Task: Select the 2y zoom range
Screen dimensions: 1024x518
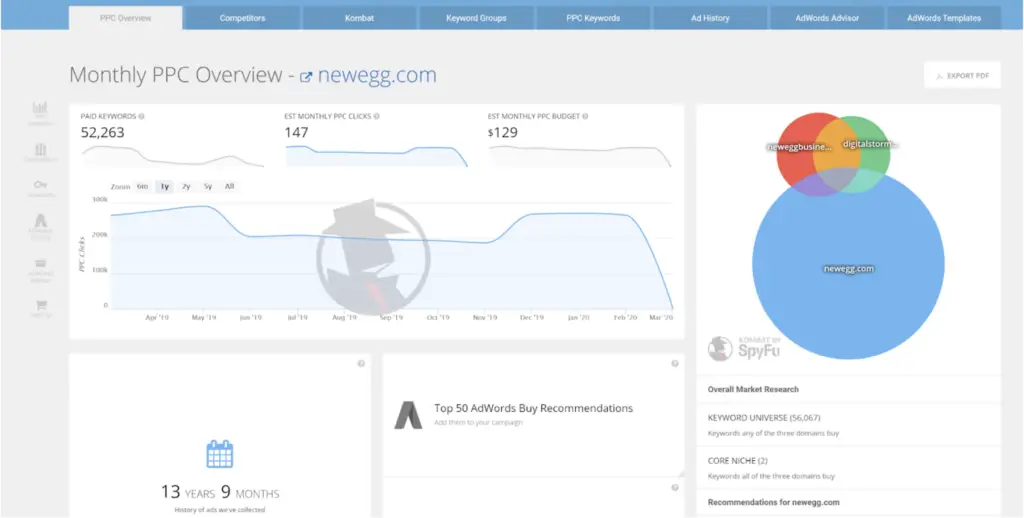Action: (x=186, y=186)
